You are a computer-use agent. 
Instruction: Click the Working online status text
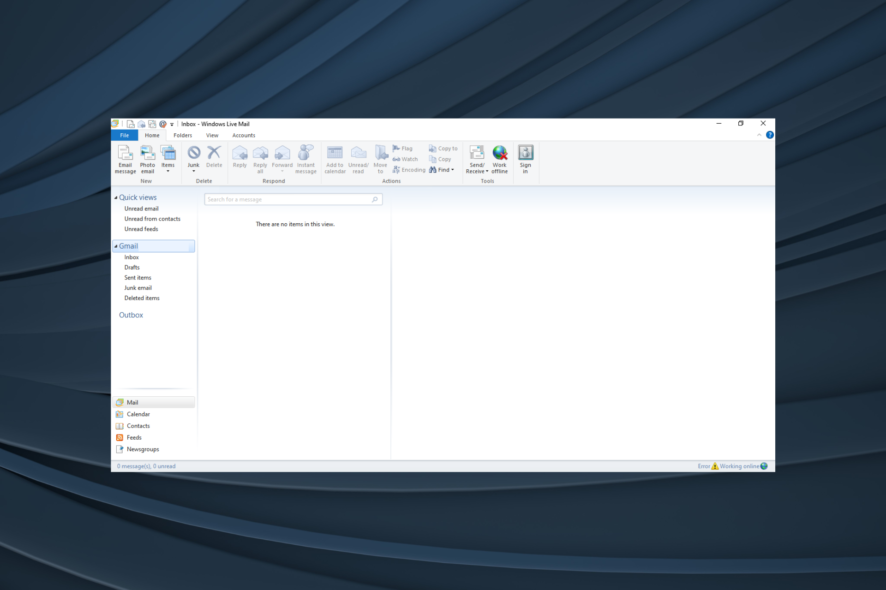(739, 466)
